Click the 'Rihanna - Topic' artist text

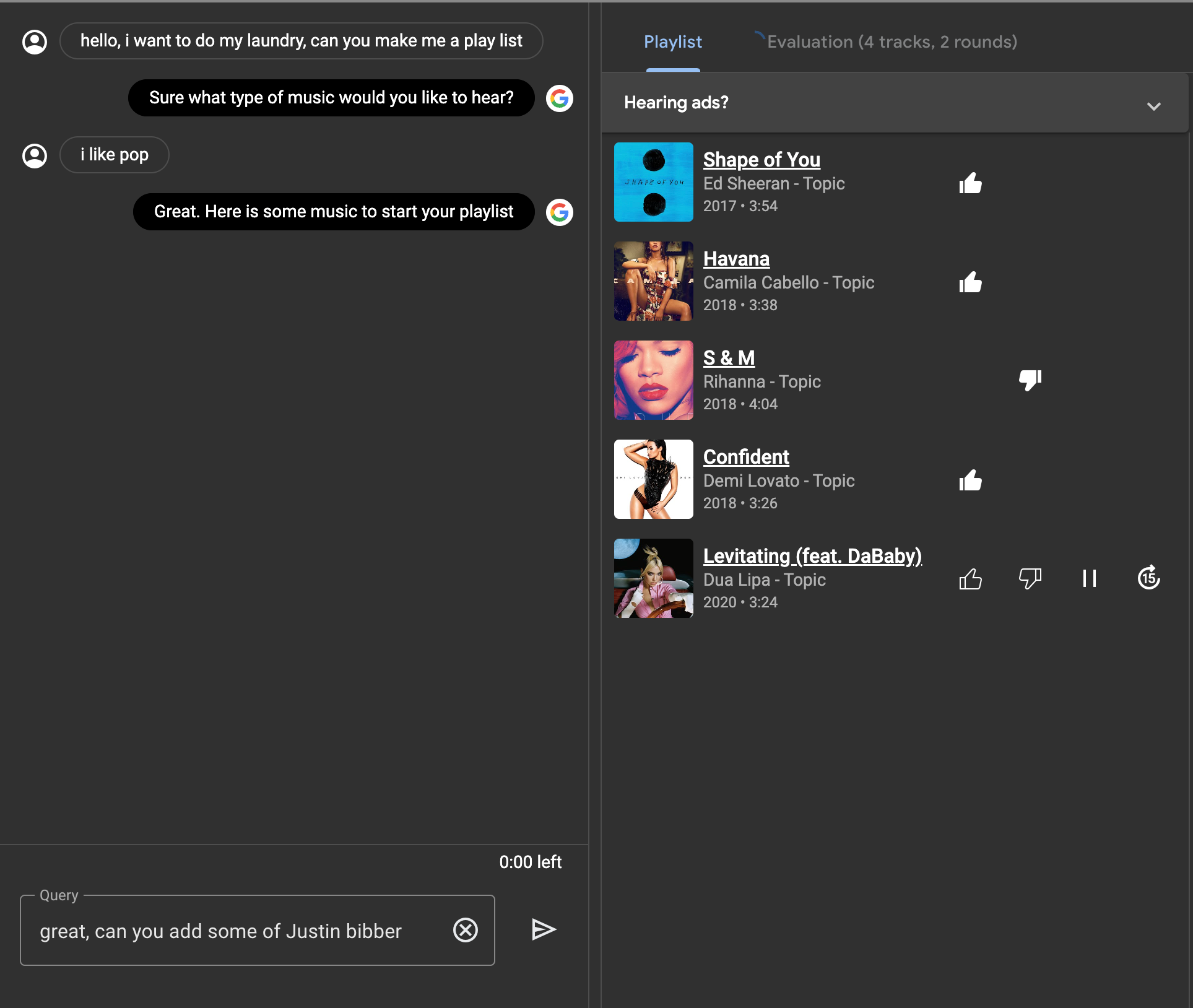762,381
